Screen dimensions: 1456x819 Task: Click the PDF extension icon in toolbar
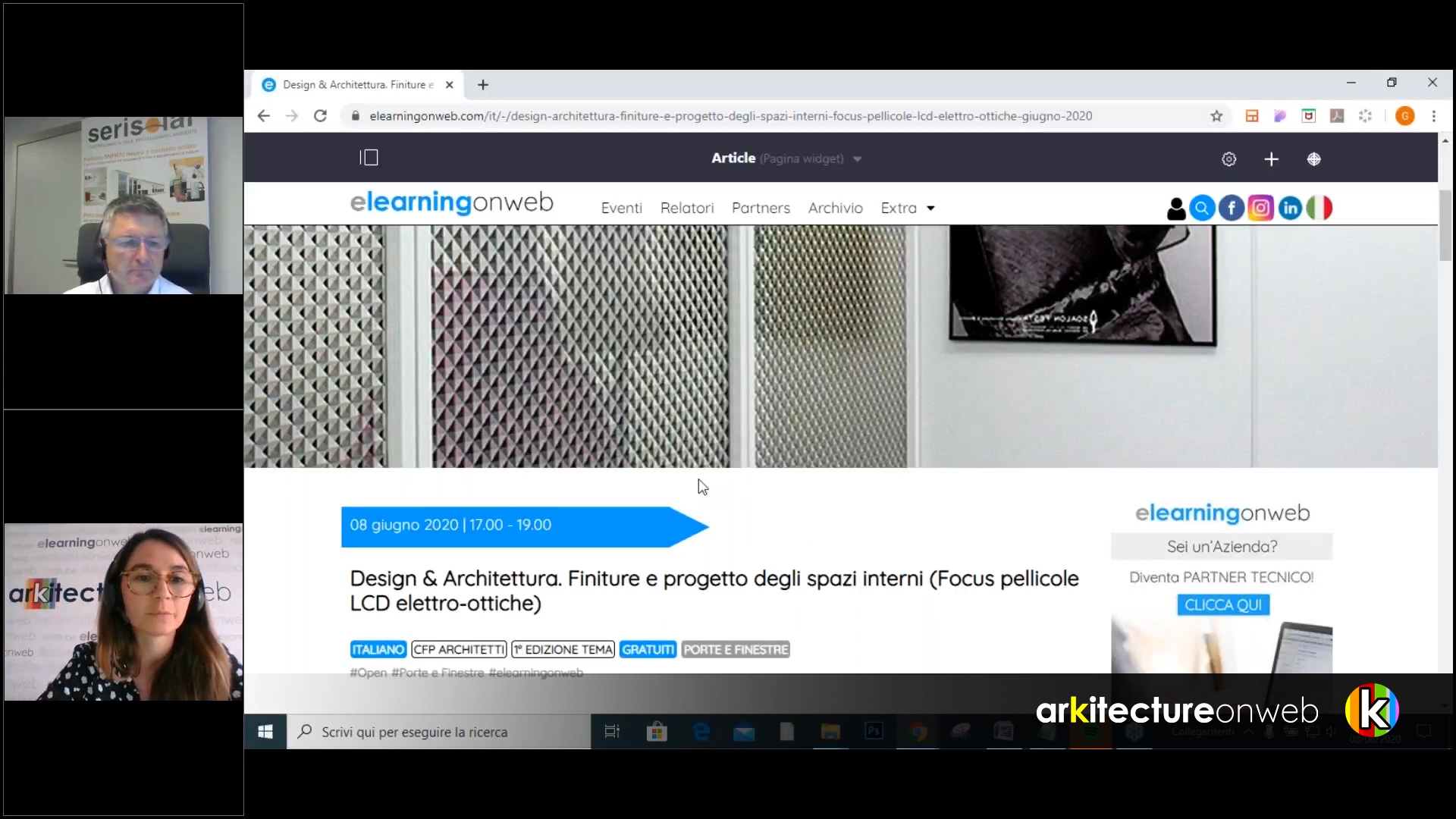point(1337,116)
